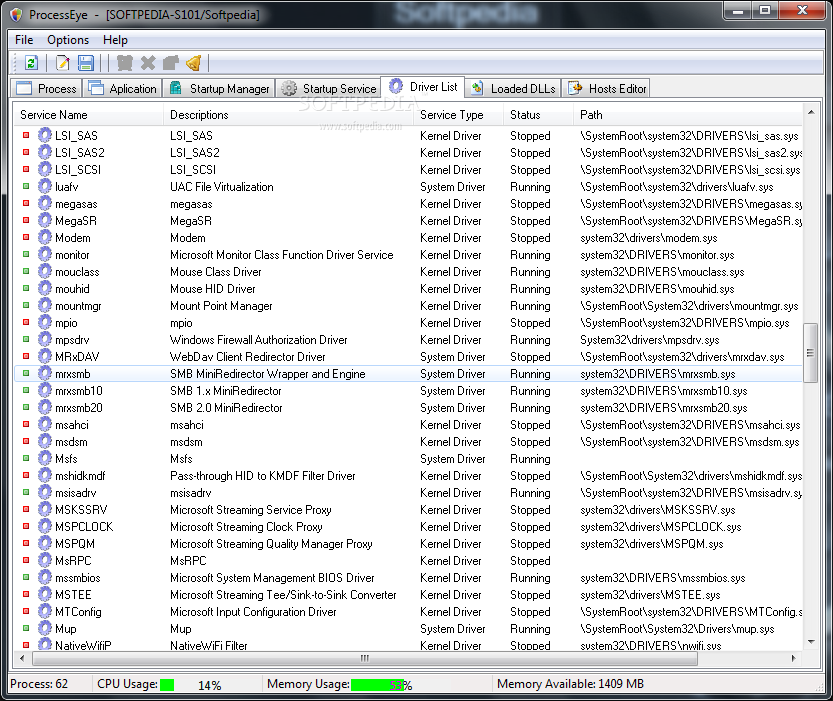The height and width of the screenshot is (701, 833).
Task: Open the Options menu
Action: (x=68, y=40)
